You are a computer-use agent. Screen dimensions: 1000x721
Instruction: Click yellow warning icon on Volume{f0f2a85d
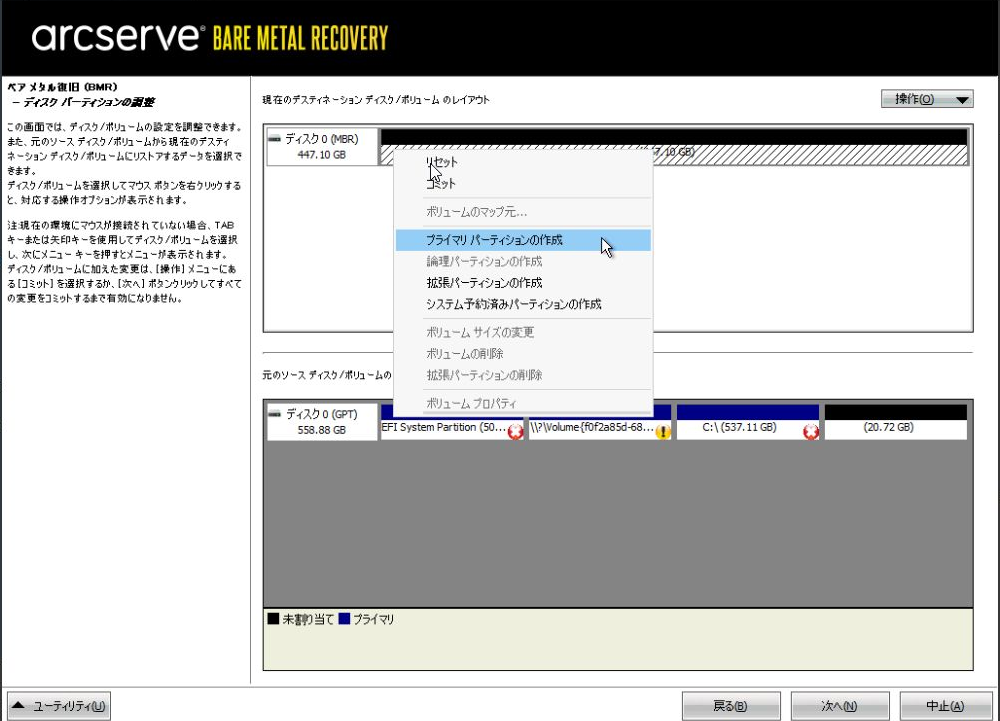[663, 432]
